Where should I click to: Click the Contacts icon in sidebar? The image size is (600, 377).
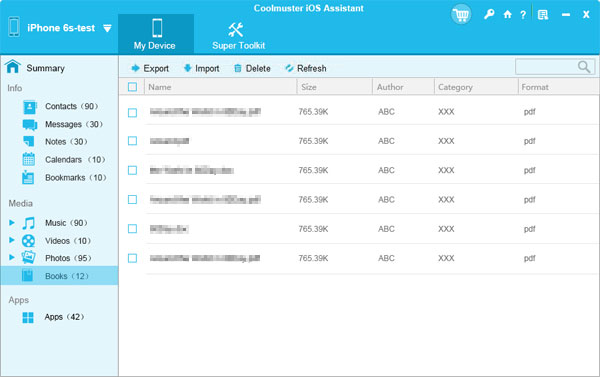coord(29,107)
